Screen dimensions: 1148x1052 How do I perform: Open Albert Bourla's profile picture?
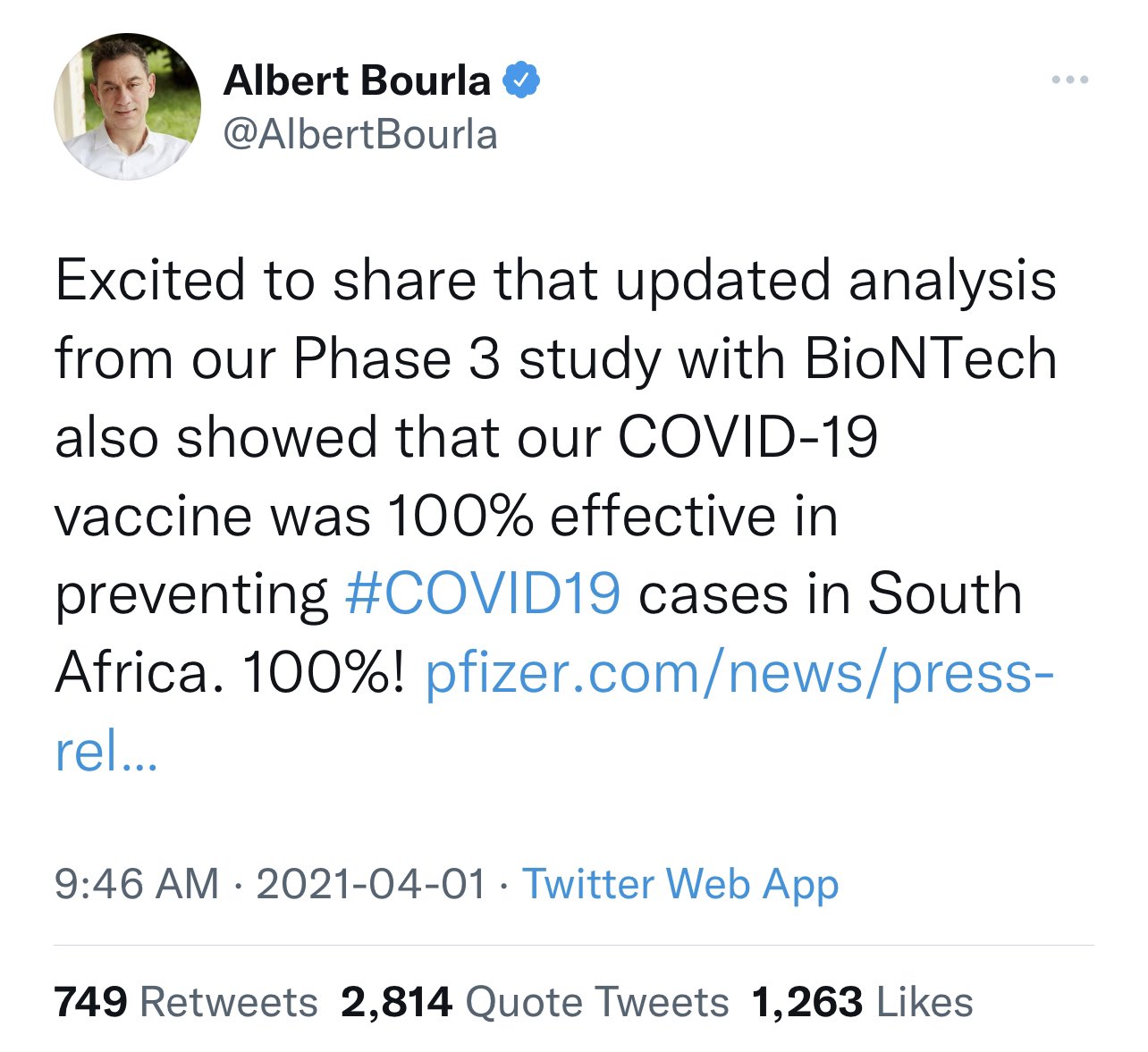pyautogui.click(x=128, y=106)
